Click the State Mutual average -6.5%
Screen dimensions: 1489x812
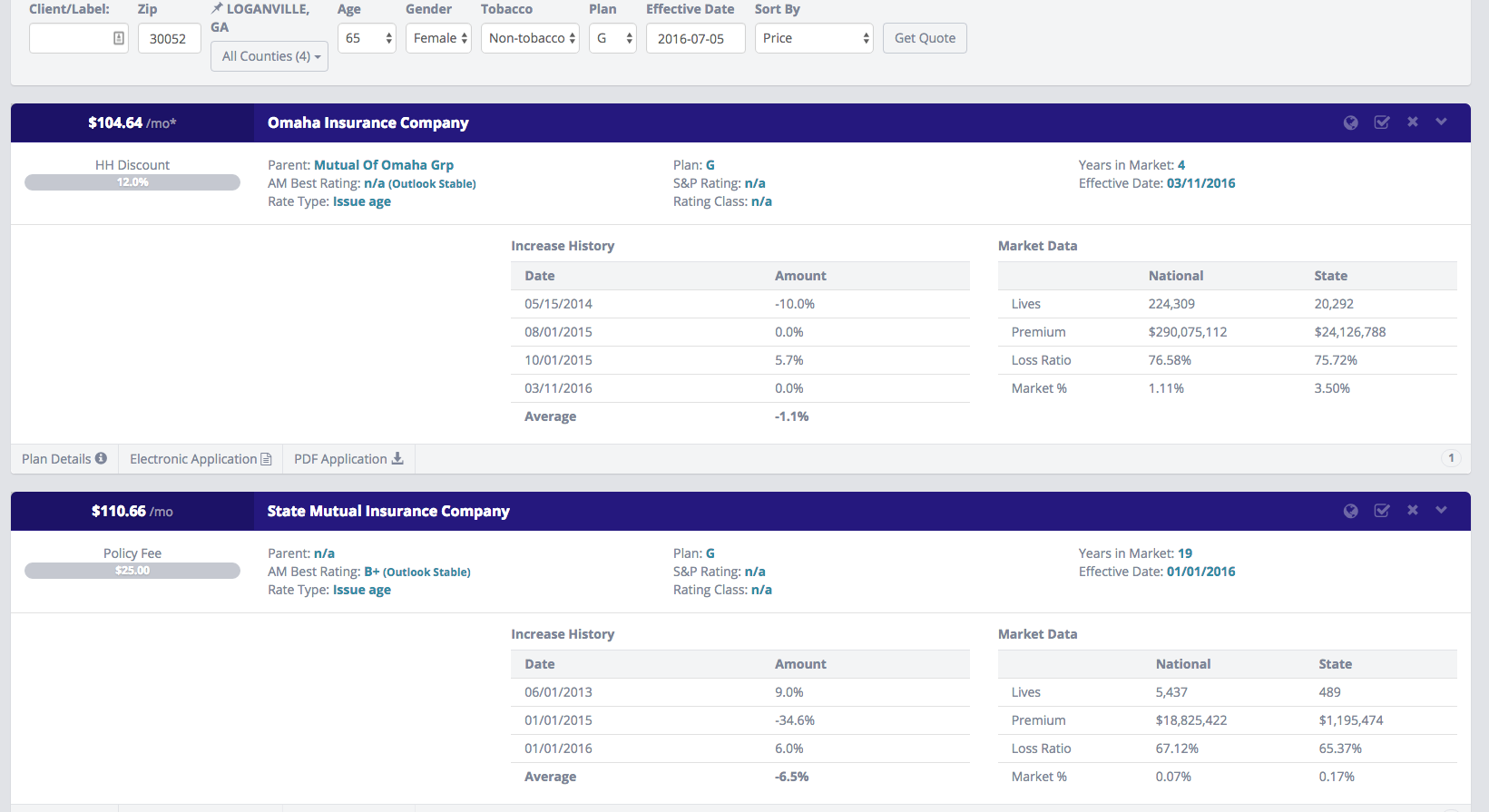[x=792, y=777]
